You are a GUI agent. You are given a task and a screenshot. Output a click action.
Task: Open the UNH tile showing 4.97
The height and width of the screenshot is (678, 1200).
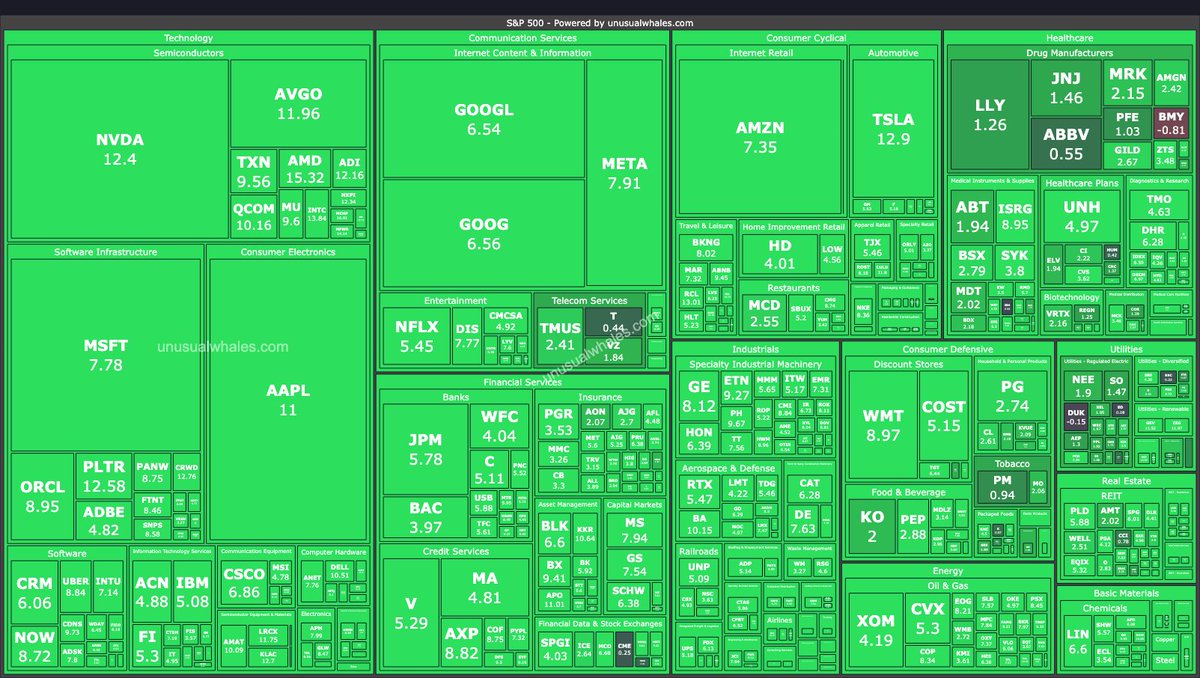tap(1081, 218)
